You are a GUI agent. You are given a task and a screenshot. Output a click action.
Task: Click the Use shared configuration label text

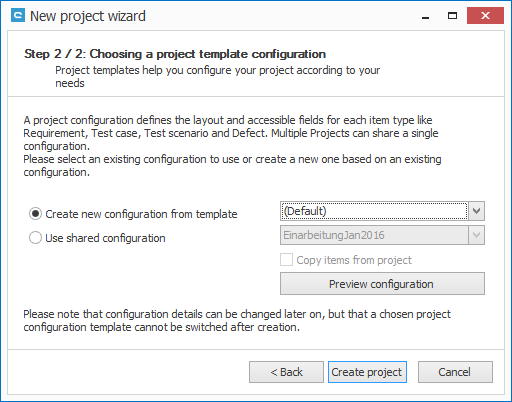click(x=105, y=238)
